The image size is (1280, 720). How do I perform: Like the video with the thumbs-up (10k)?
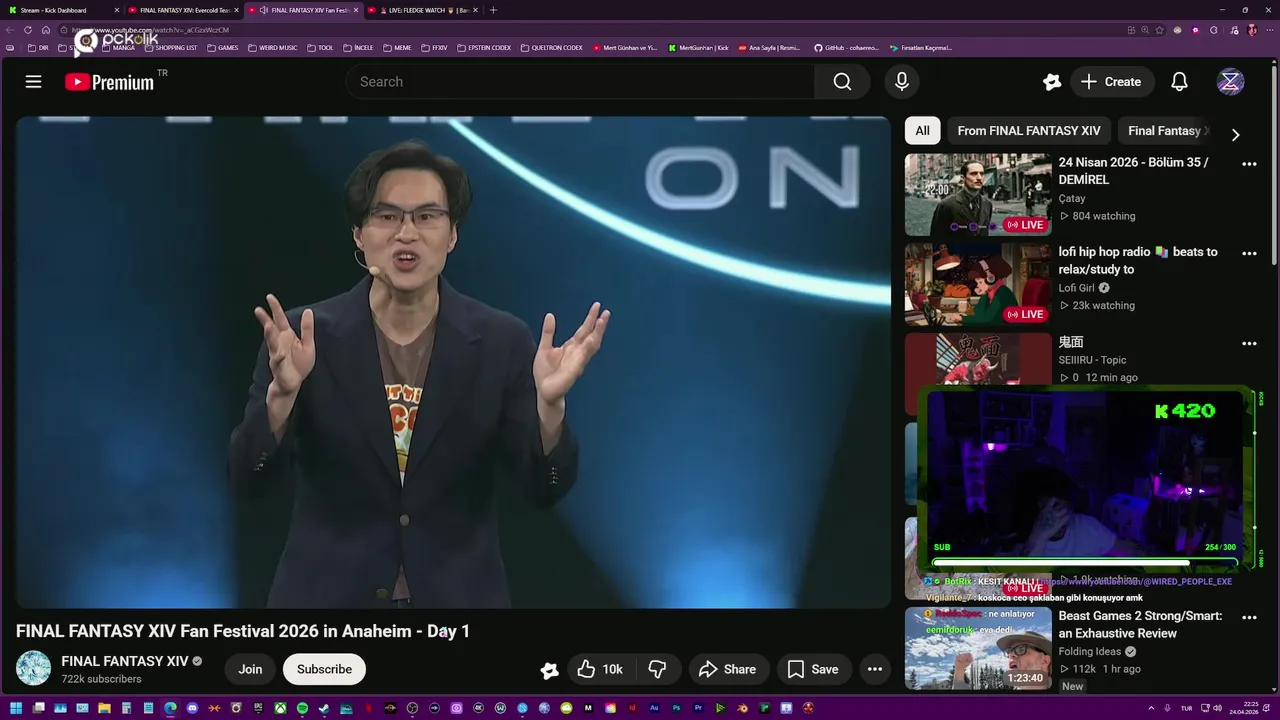600,669
